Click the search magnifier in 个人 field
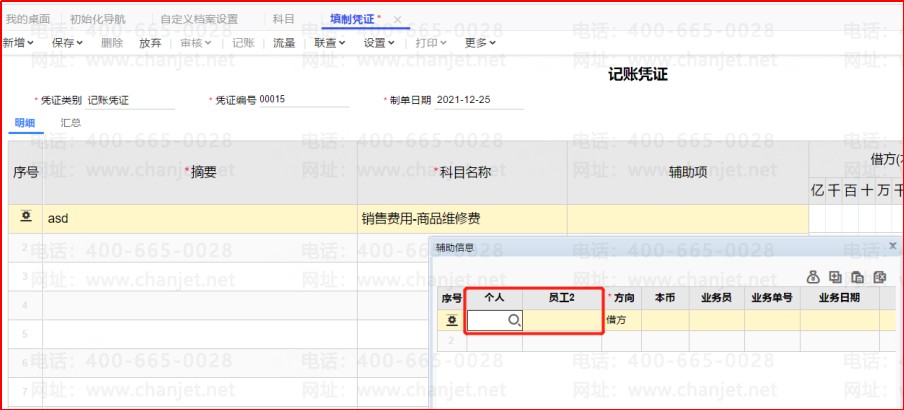 click(513, 321)
